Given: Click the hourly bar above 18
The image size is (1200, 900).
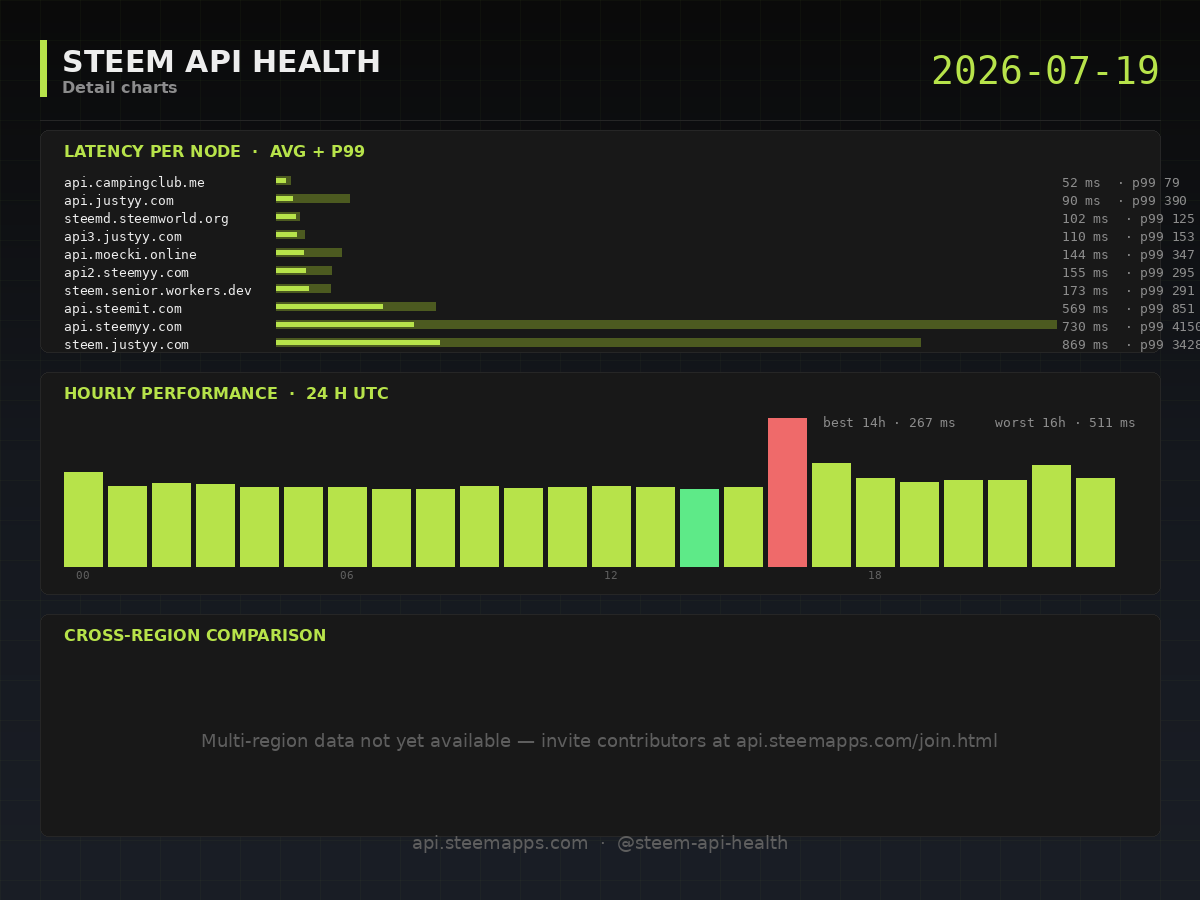Looking at the screenshot, I should (x=875, y=522).
